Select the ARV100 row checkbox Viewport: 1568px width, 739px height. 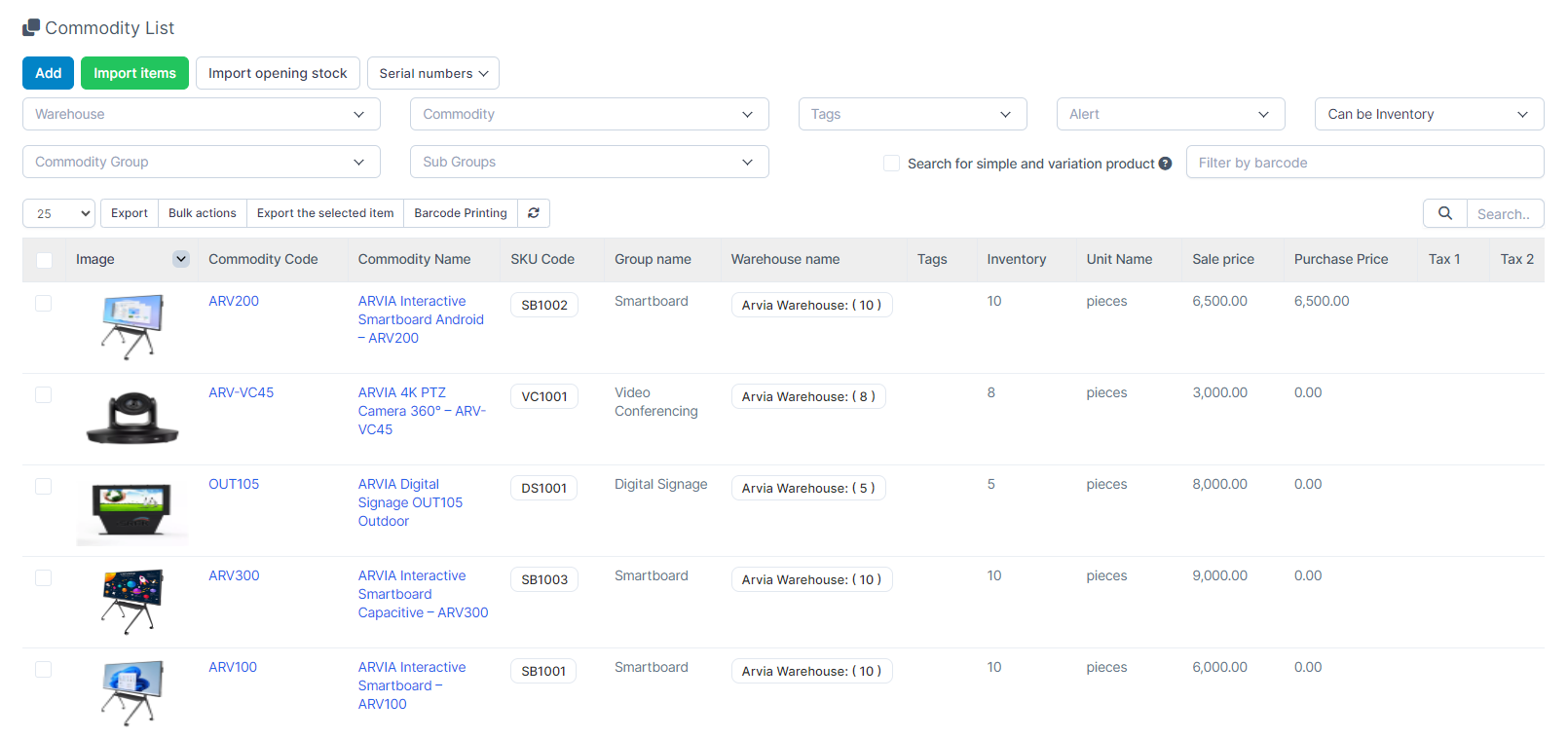coord(44,669)
